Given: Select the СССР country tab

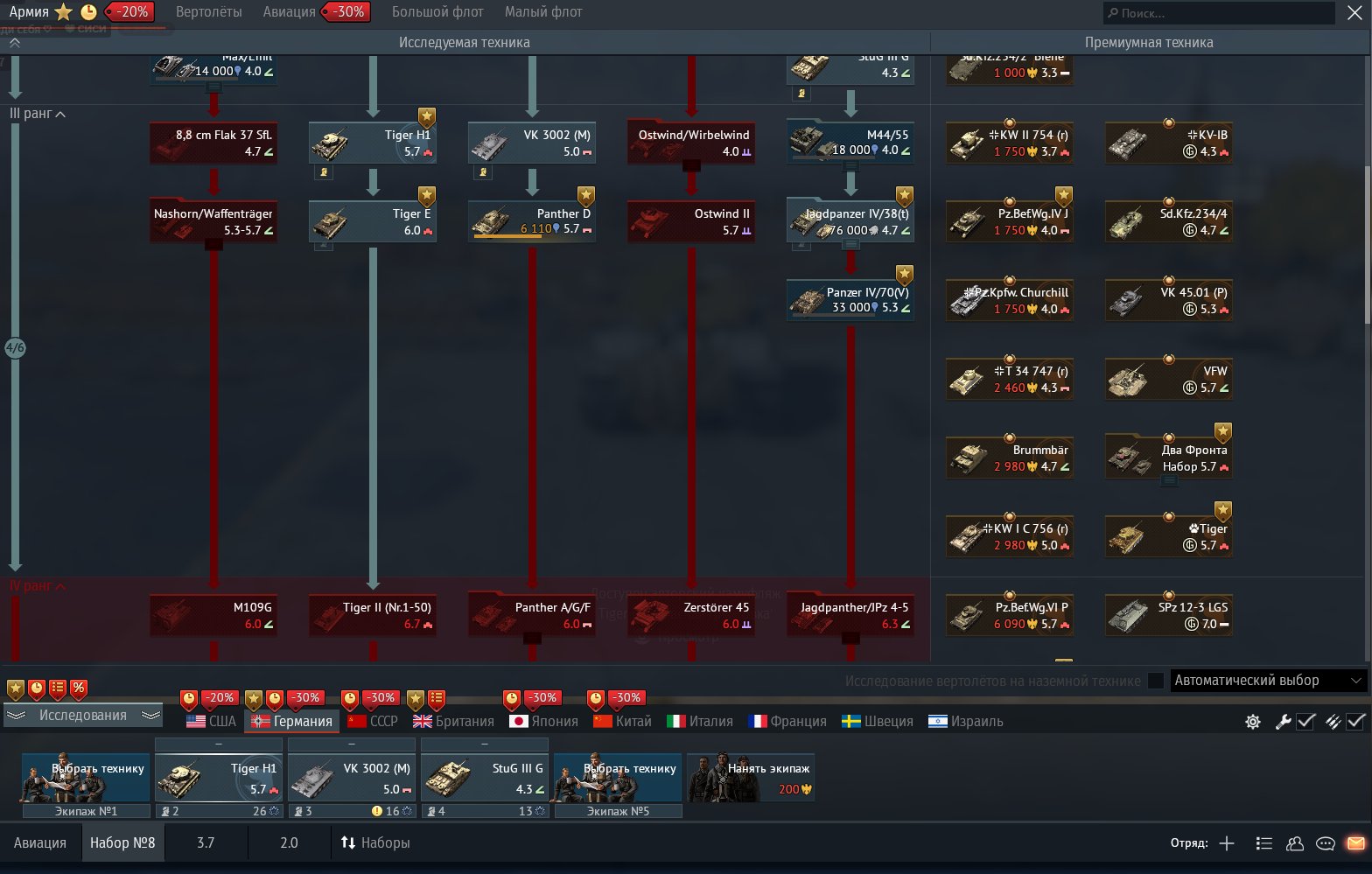Looking at the screenshot, I should pos(373,722).
